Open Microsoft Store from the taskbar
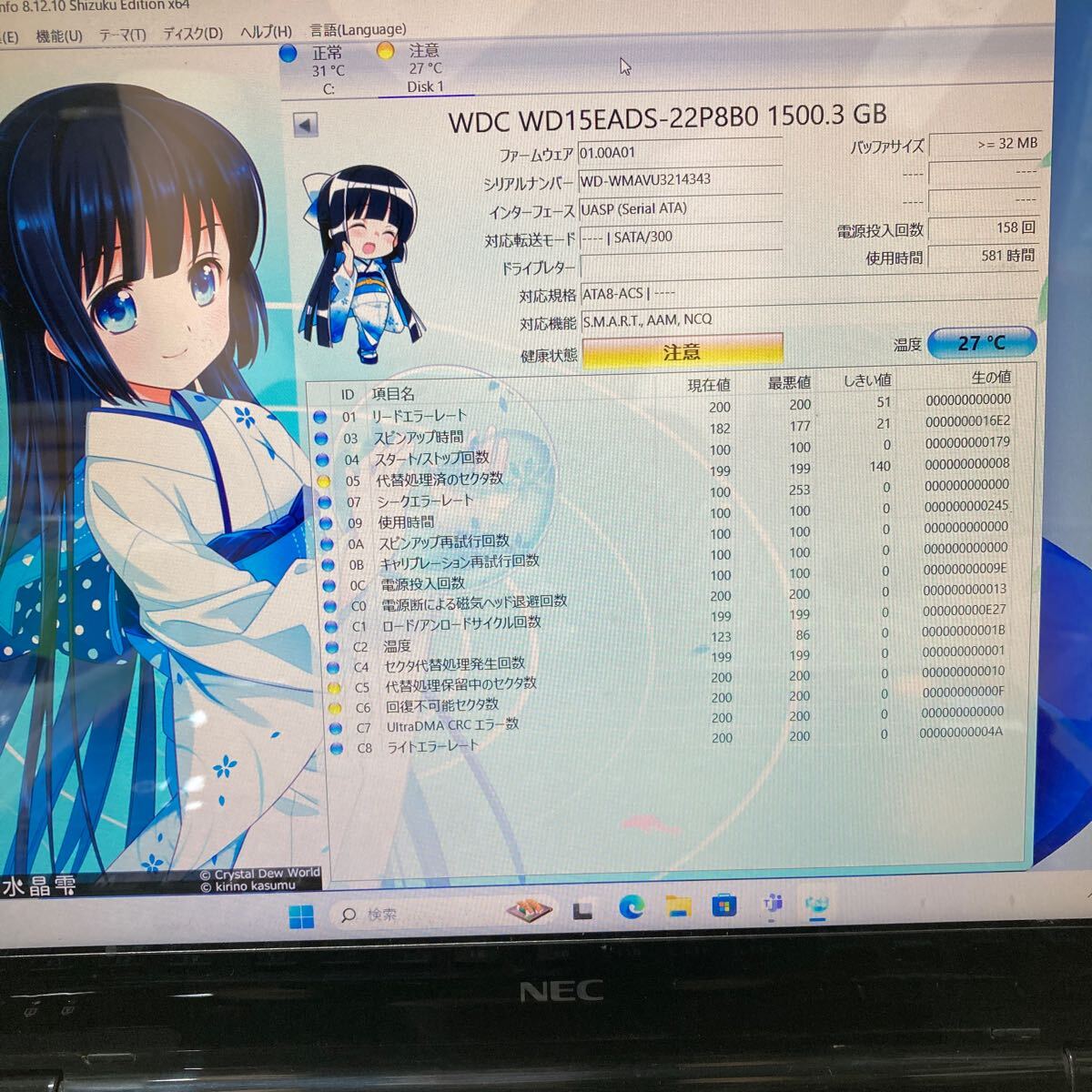The width and height of the screenshot is (1092, 1092). coord(724,905)
